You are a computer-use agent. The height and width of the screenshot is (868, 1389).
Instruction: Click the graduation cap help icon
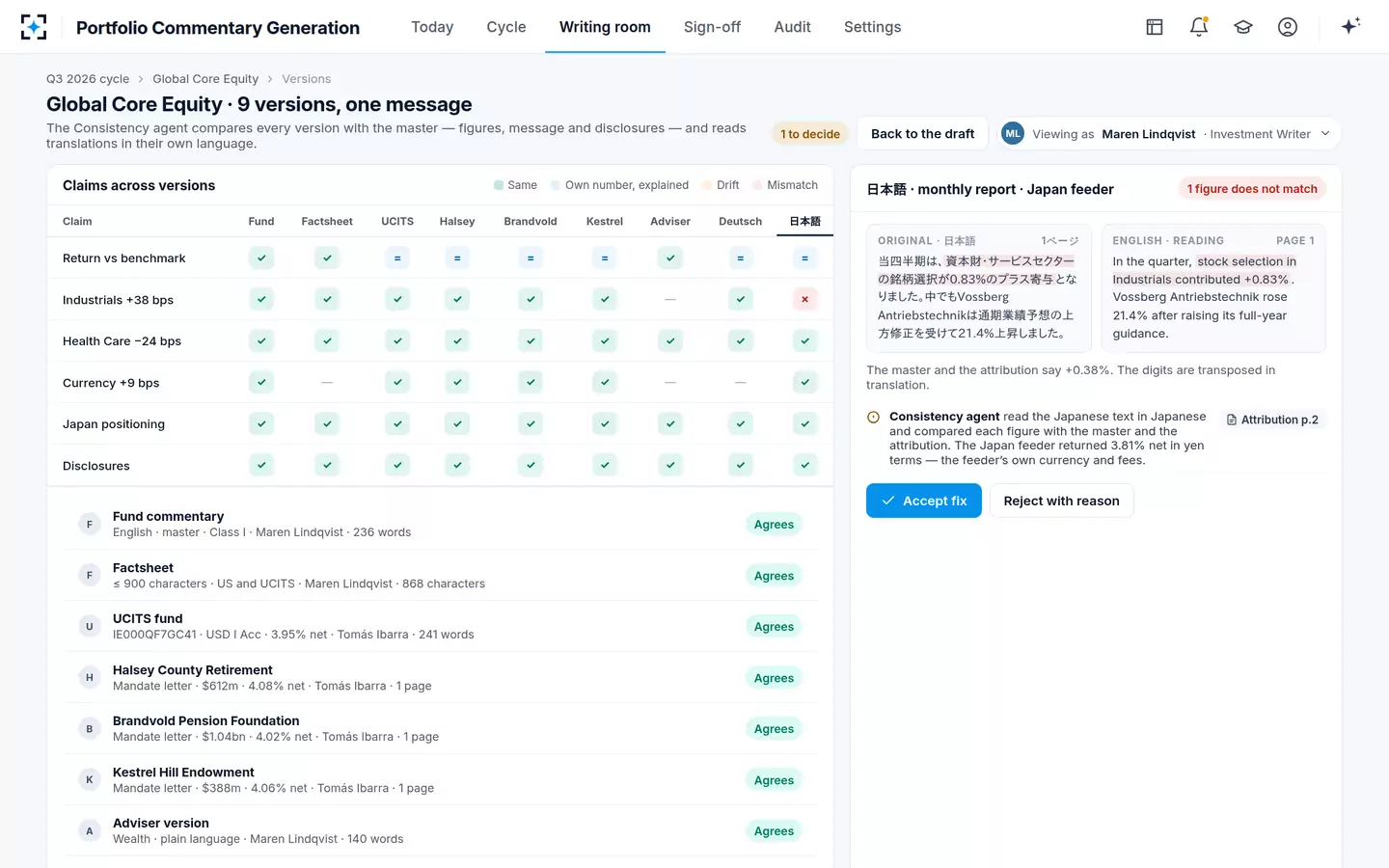(x=1243, y=27)
